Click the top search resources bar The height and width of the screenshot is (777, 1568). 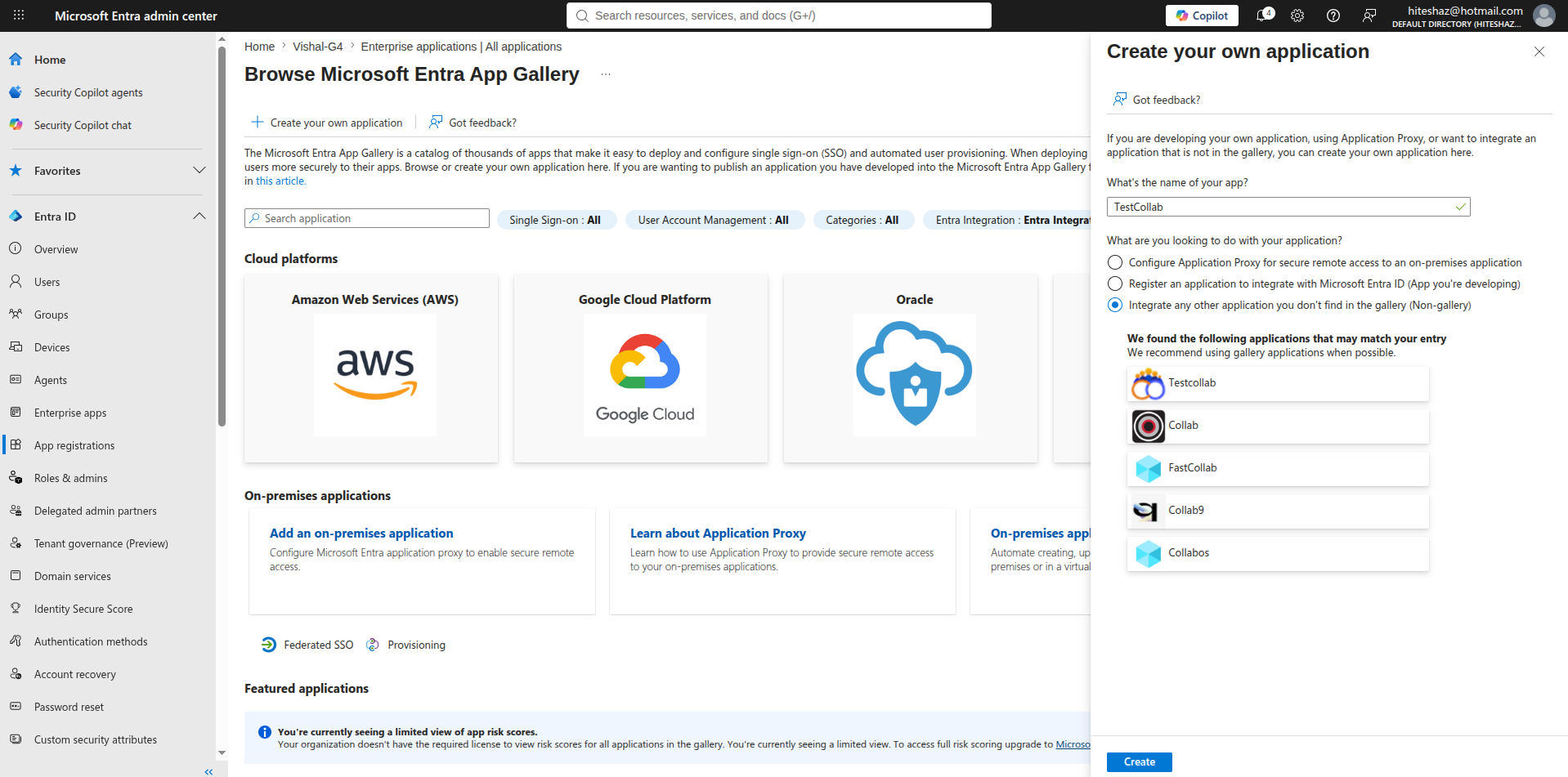click(x=779, y=16)
